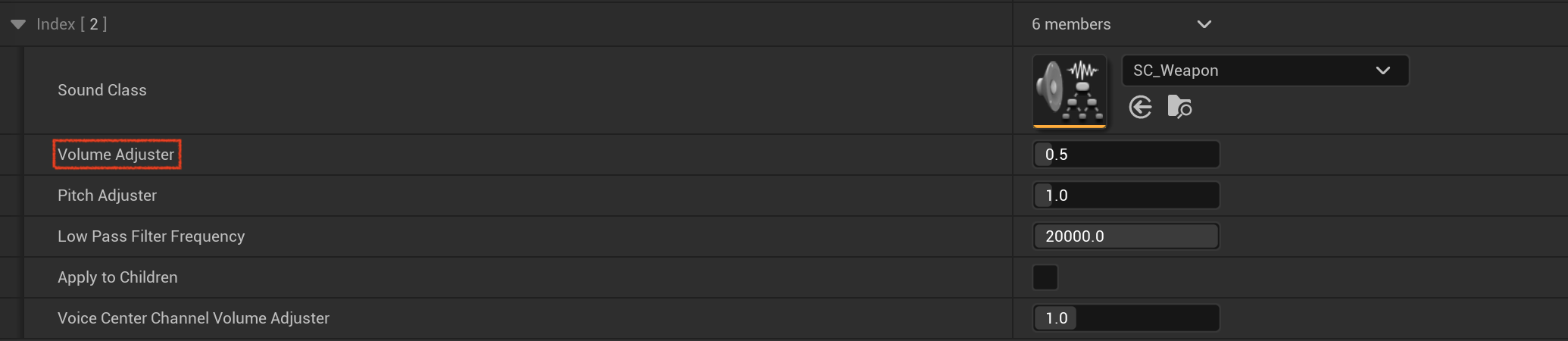Collapse the Index [2] disclosure triangle
The width and height of the screenshot is (1568, 341).
point(18,24)
